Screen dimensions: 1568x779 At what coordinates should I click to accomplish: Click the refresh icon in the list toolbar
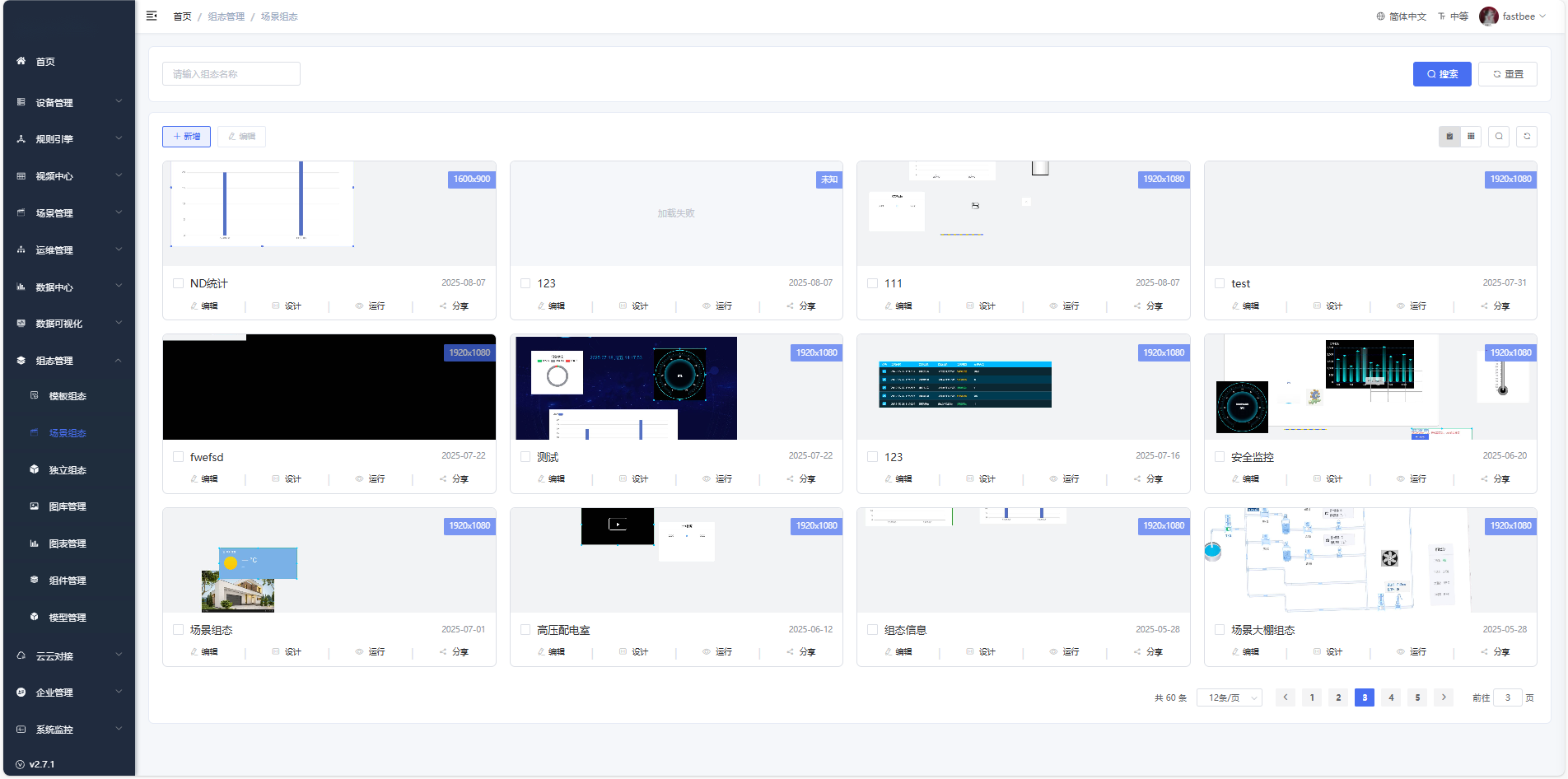tap(1526, 137)
